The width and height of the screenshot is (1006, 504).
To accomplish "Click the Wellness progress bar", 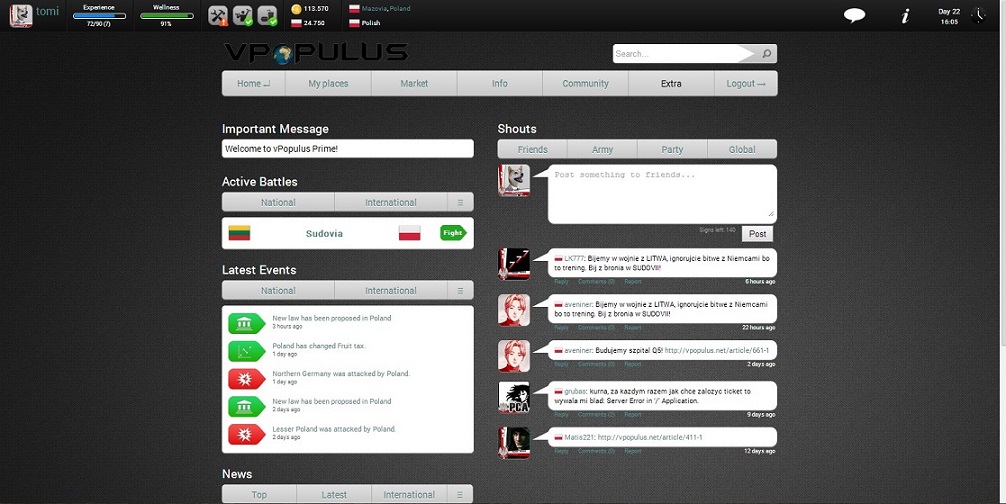I will click(x=166, y=16).
